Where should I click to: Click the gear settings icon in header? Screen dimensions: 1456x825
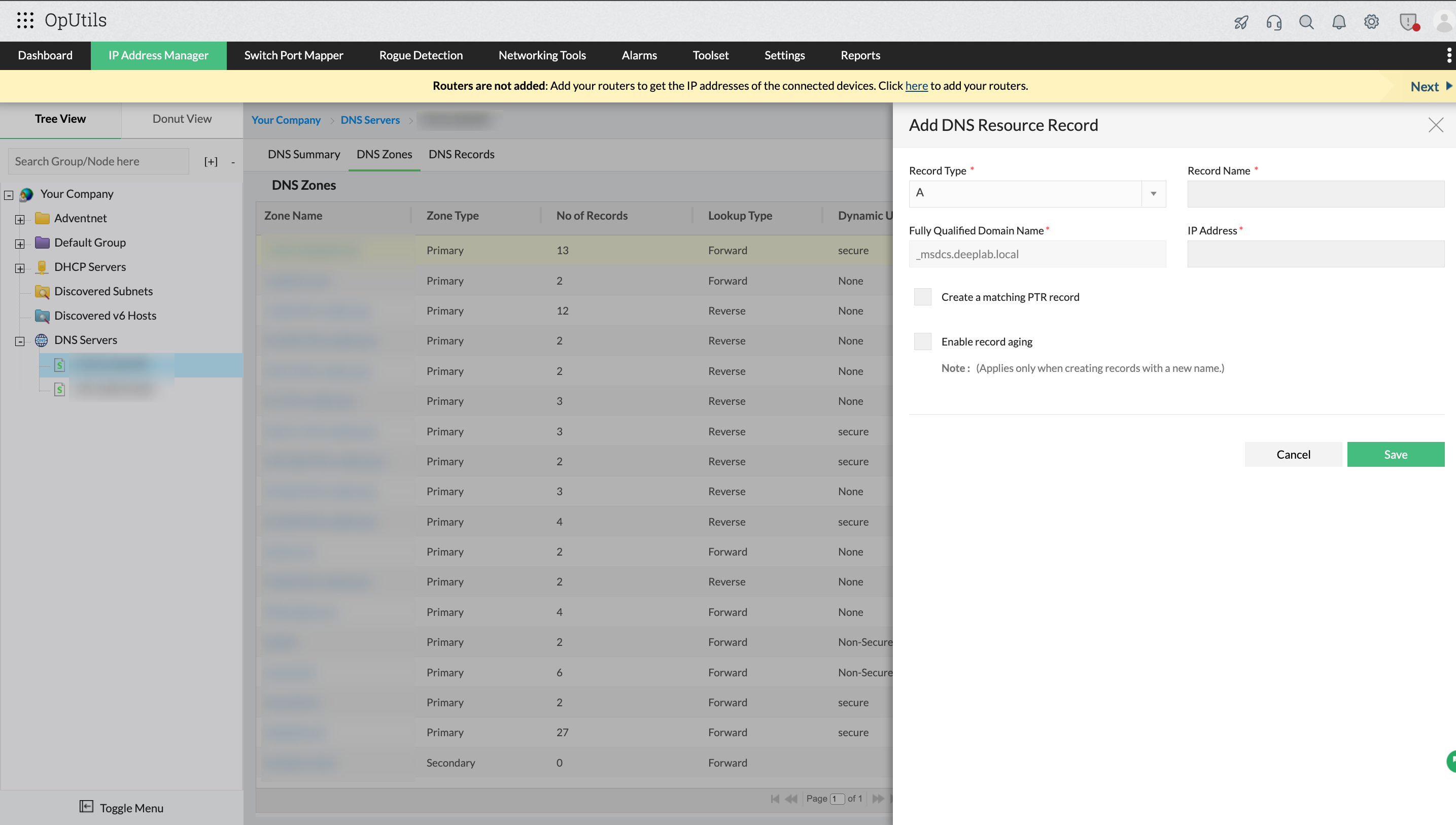(1371, 22)
